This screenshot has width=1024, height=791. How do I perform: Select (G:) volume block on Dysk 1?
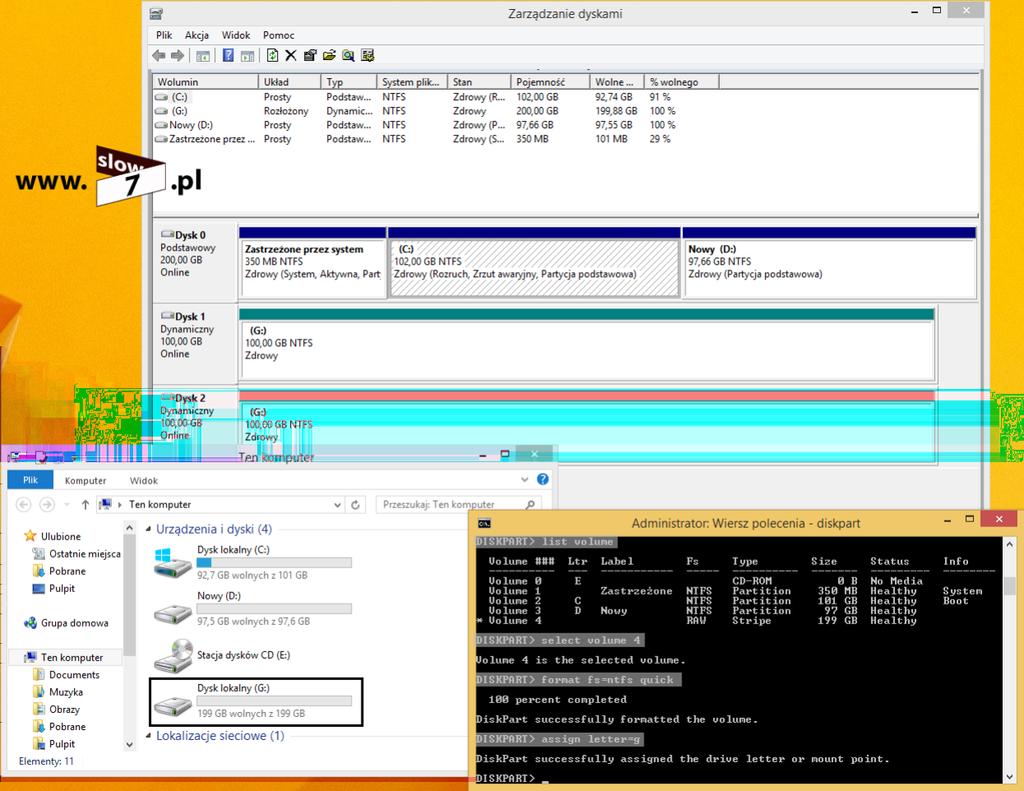[586, 345]
